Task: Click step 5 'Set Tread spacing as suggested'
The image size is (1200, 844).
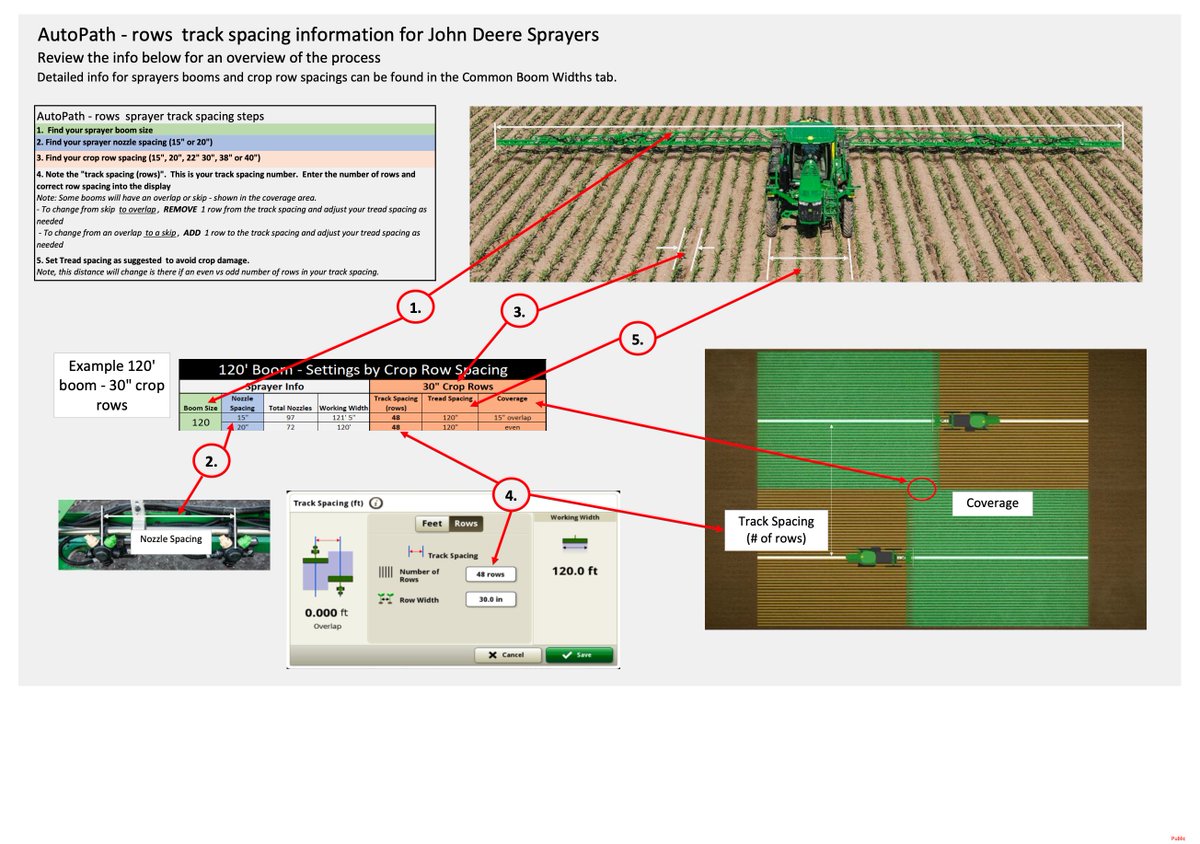Action: [x=143, y=260]
